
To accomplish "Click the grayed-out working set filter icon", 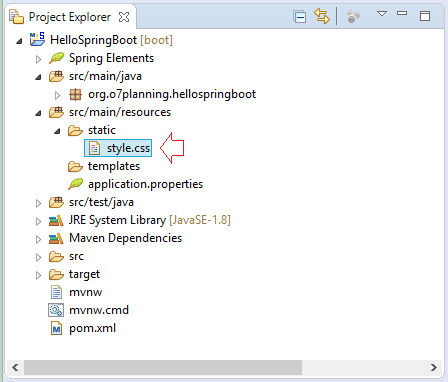I will coord(353,16).
